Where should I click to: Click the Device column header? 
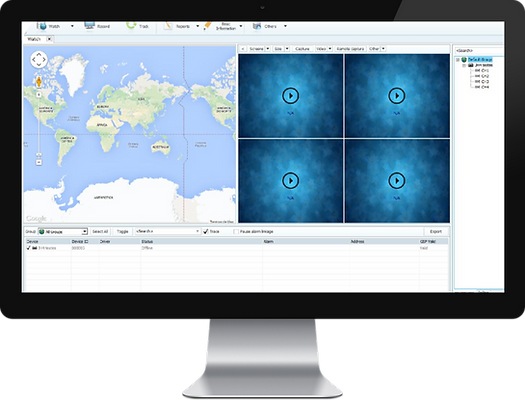point(48,241)
